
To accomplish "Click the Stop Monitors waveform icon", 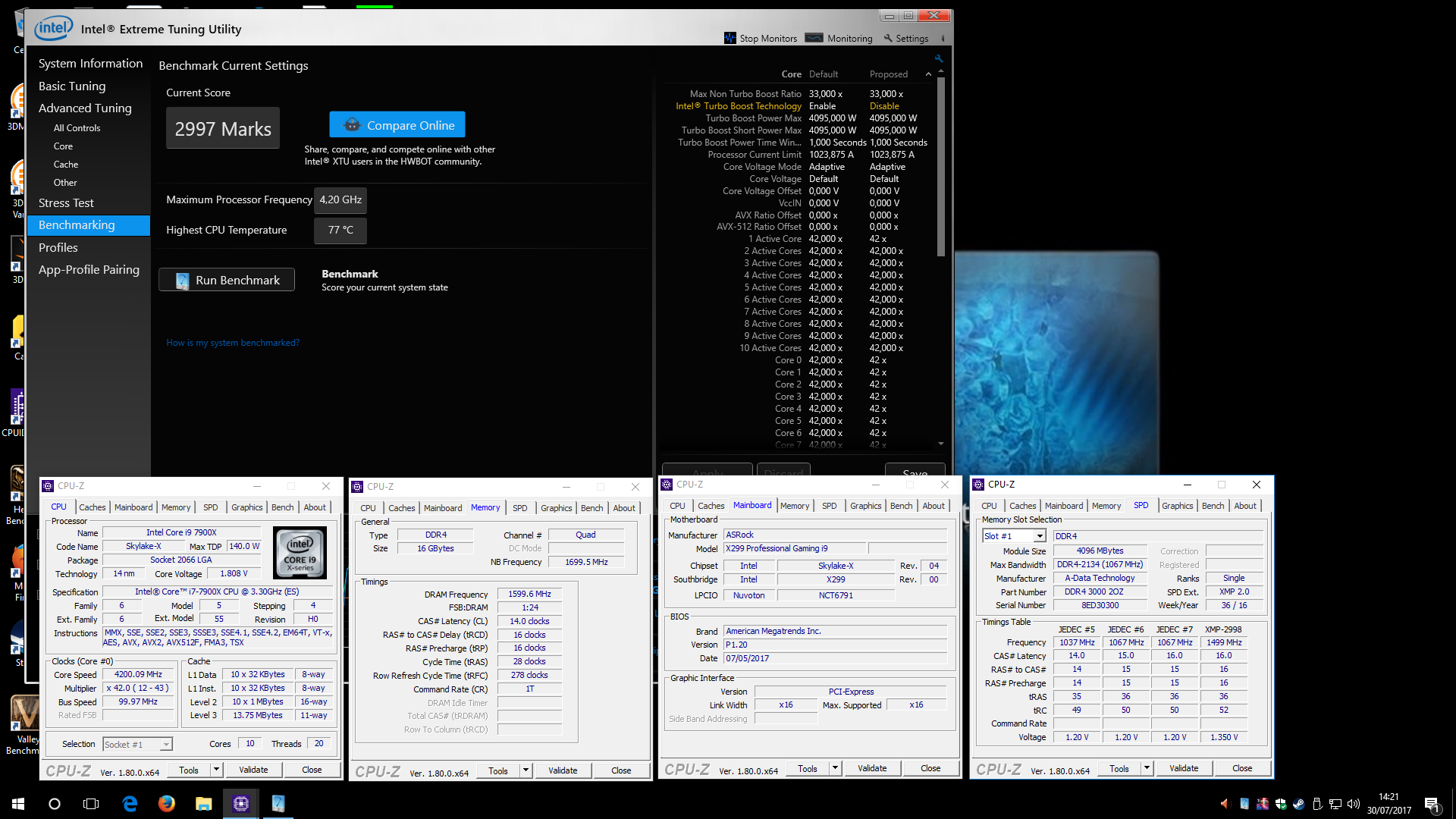I will [x=730, y=38].
